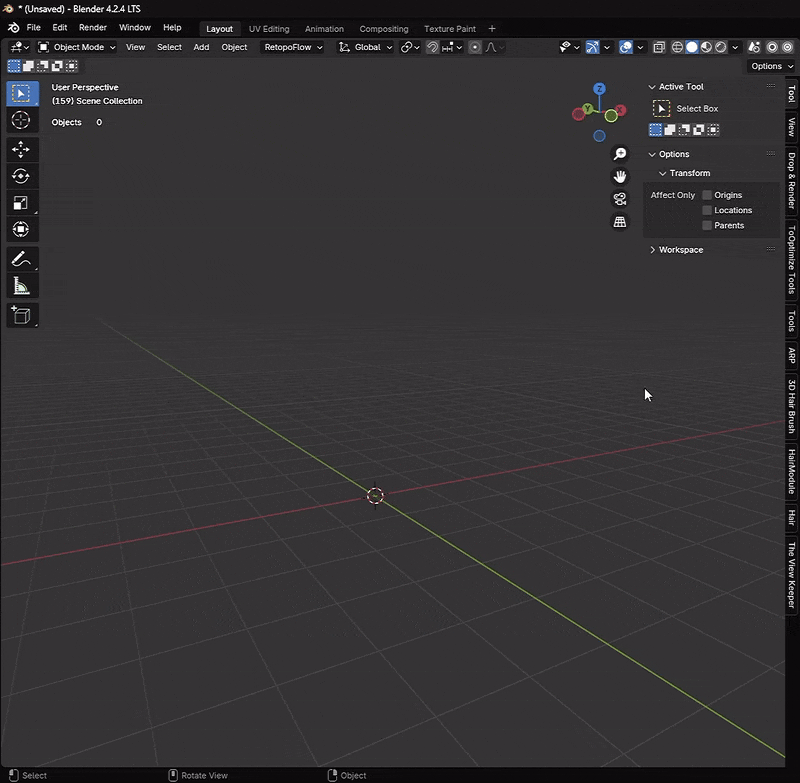Enable the Locations checkbox
Image resolution: width=800 pixels, height=783 pixels.
[x=707, y=210]
